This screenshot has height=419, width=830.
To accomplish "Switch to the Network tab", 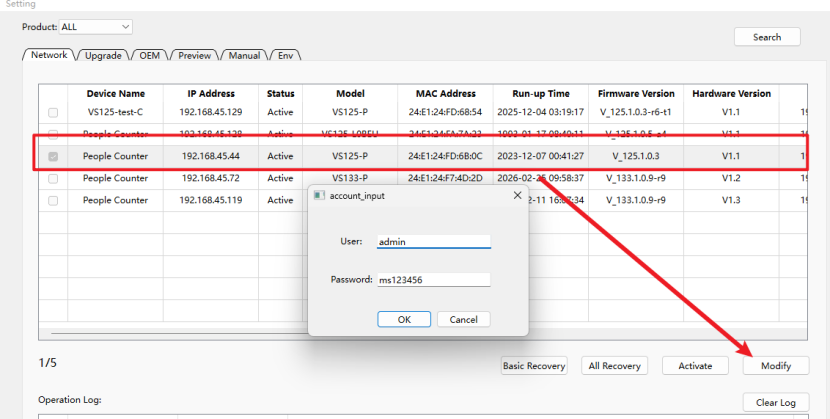I will tap(49, 55).
